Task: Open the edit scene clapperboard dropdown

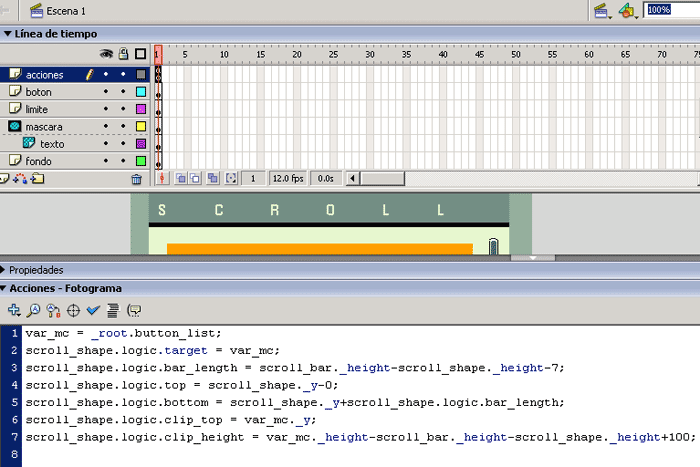Action: 603,11
